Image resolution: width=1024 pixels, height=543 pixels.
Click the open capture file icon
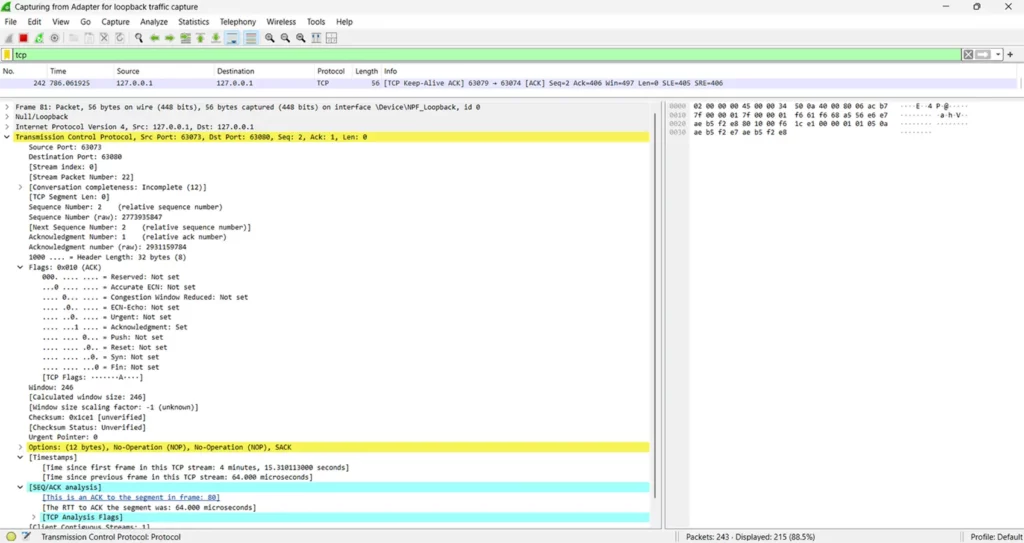pos(74,38)
